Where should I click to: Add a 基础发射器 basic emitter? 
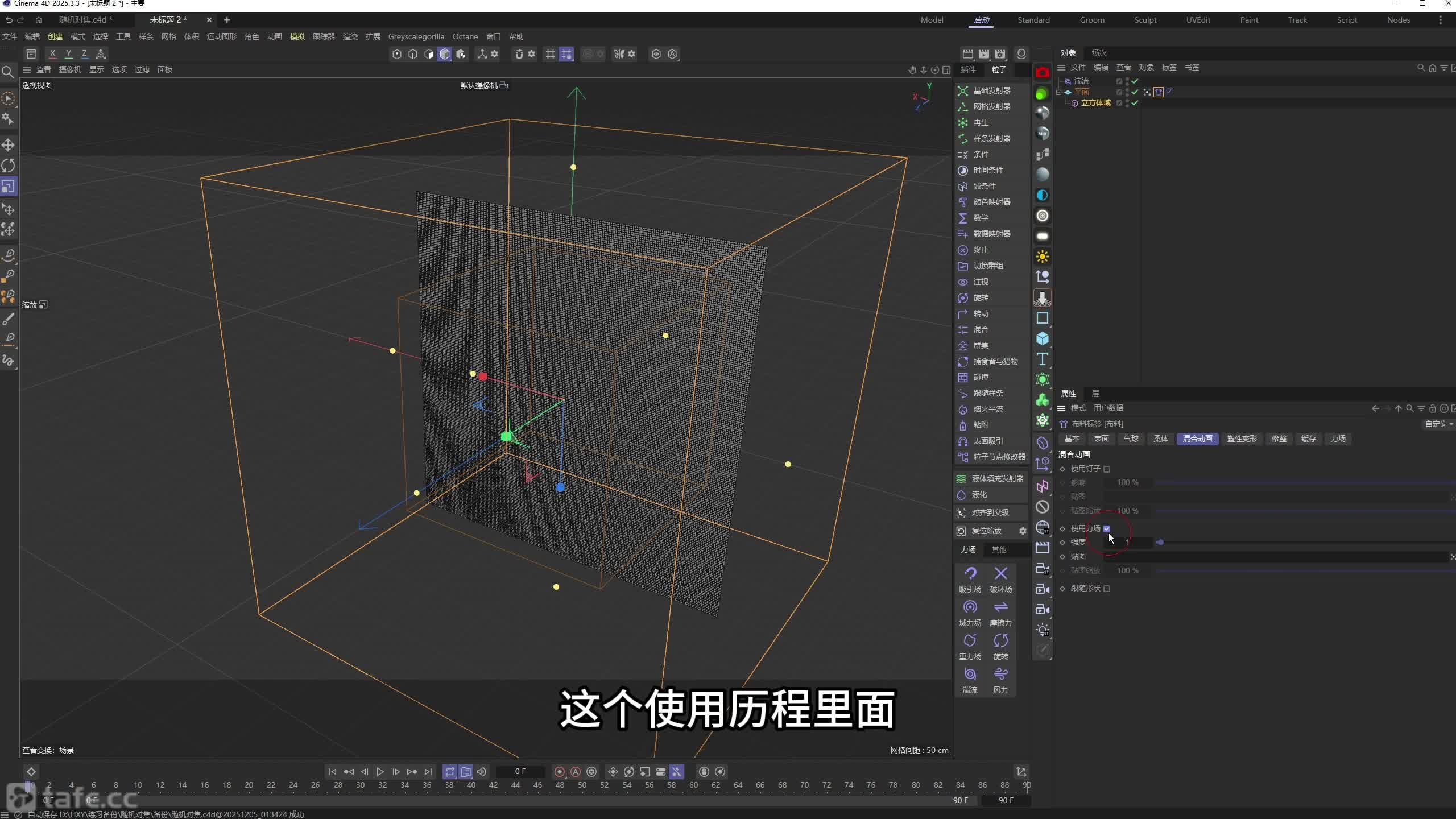(x=991, y=90)
